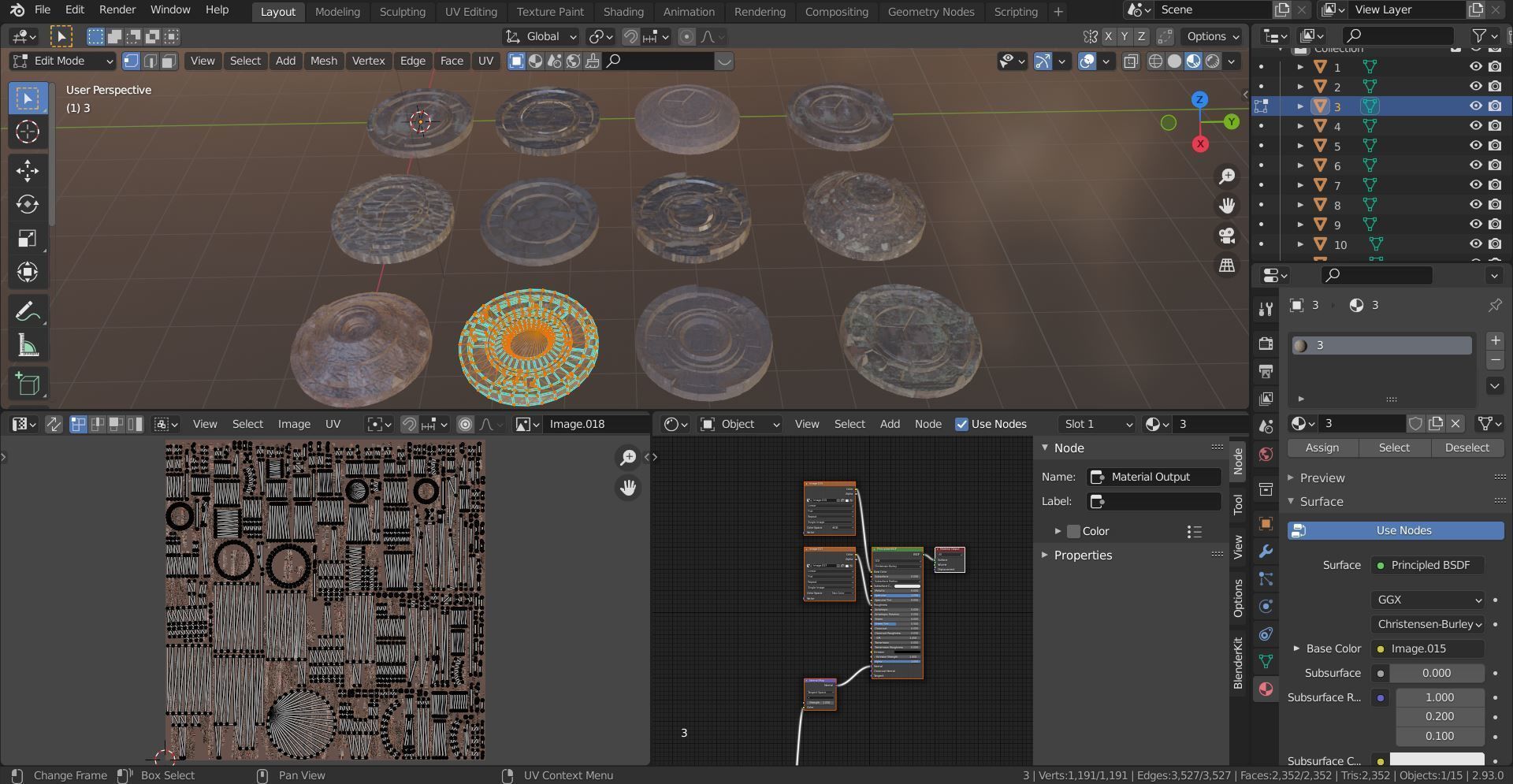Open the Material properties tab
This screenshot has width=1513, height=784.
[1266, 689]
